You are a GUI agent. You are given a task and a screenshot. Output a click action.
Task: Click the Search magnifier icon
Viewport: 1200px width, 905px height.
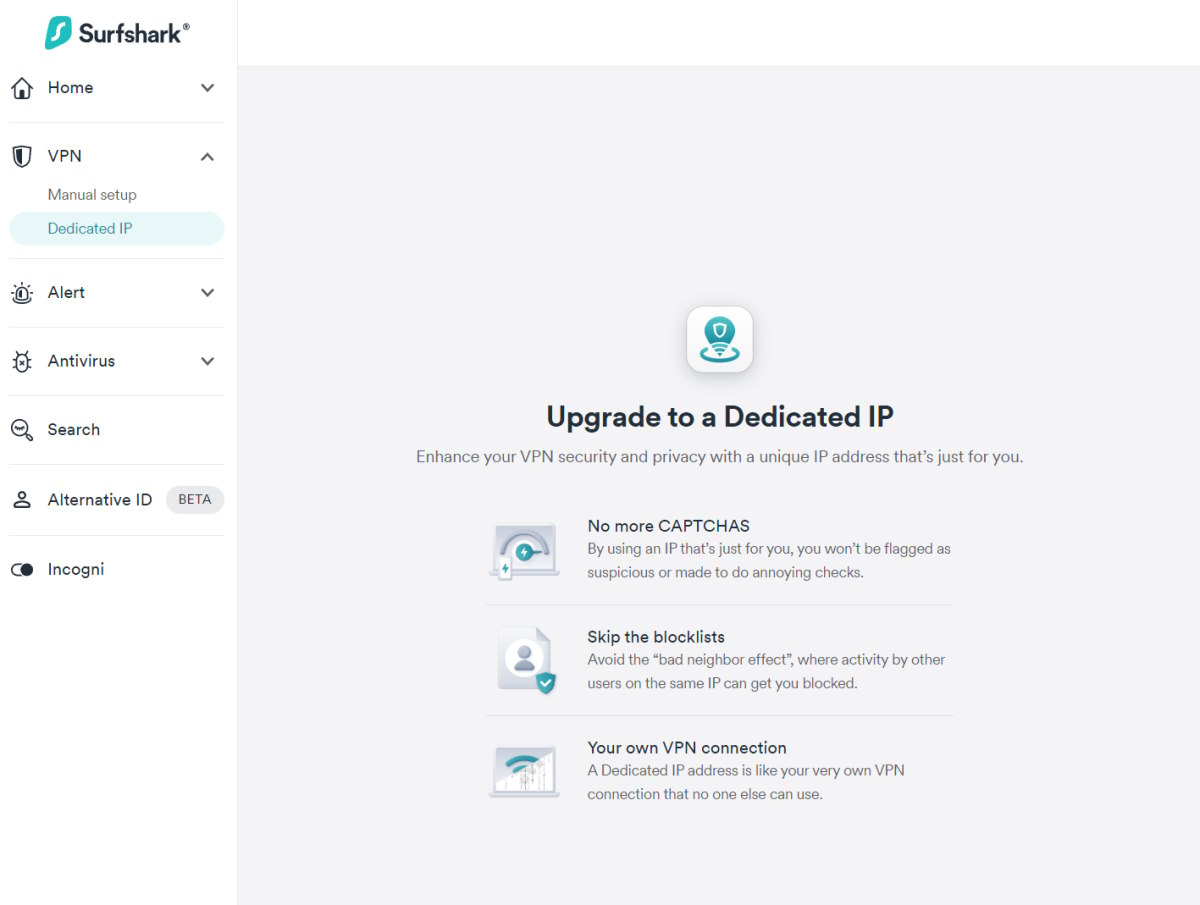[22, 430]
